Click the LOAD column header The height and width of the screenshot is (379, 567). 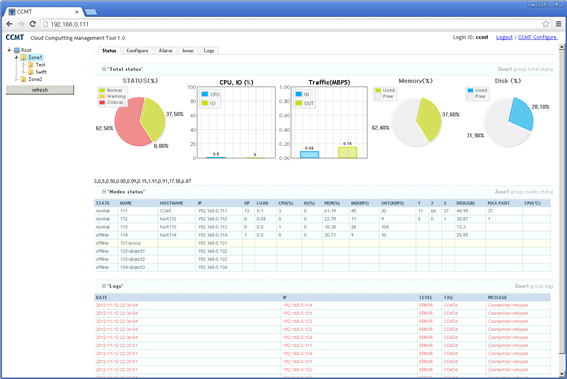tap(263, 203)
